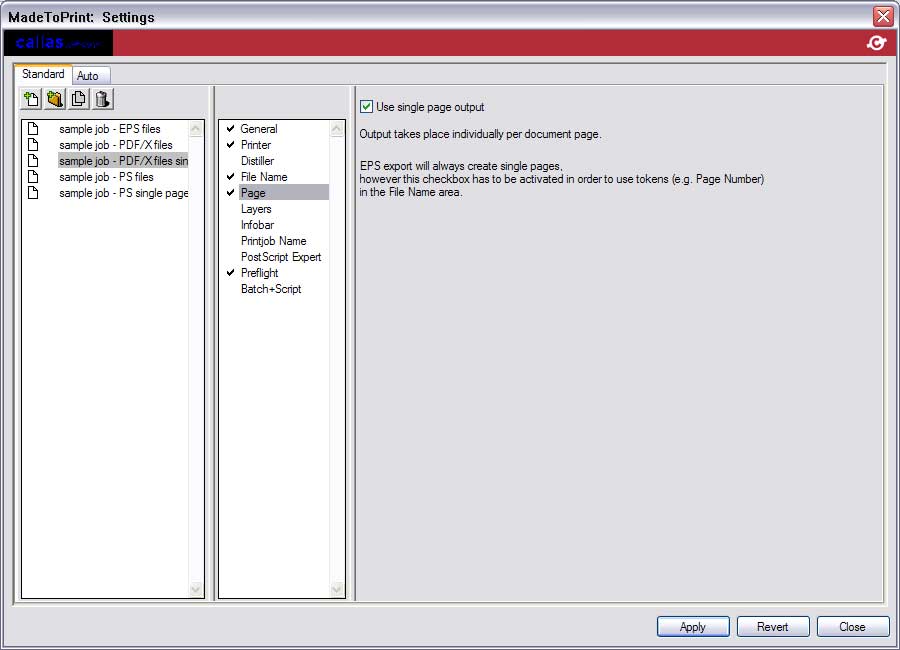Click the Close button
This screenshot has width=900, height=650.
(852, 626)
